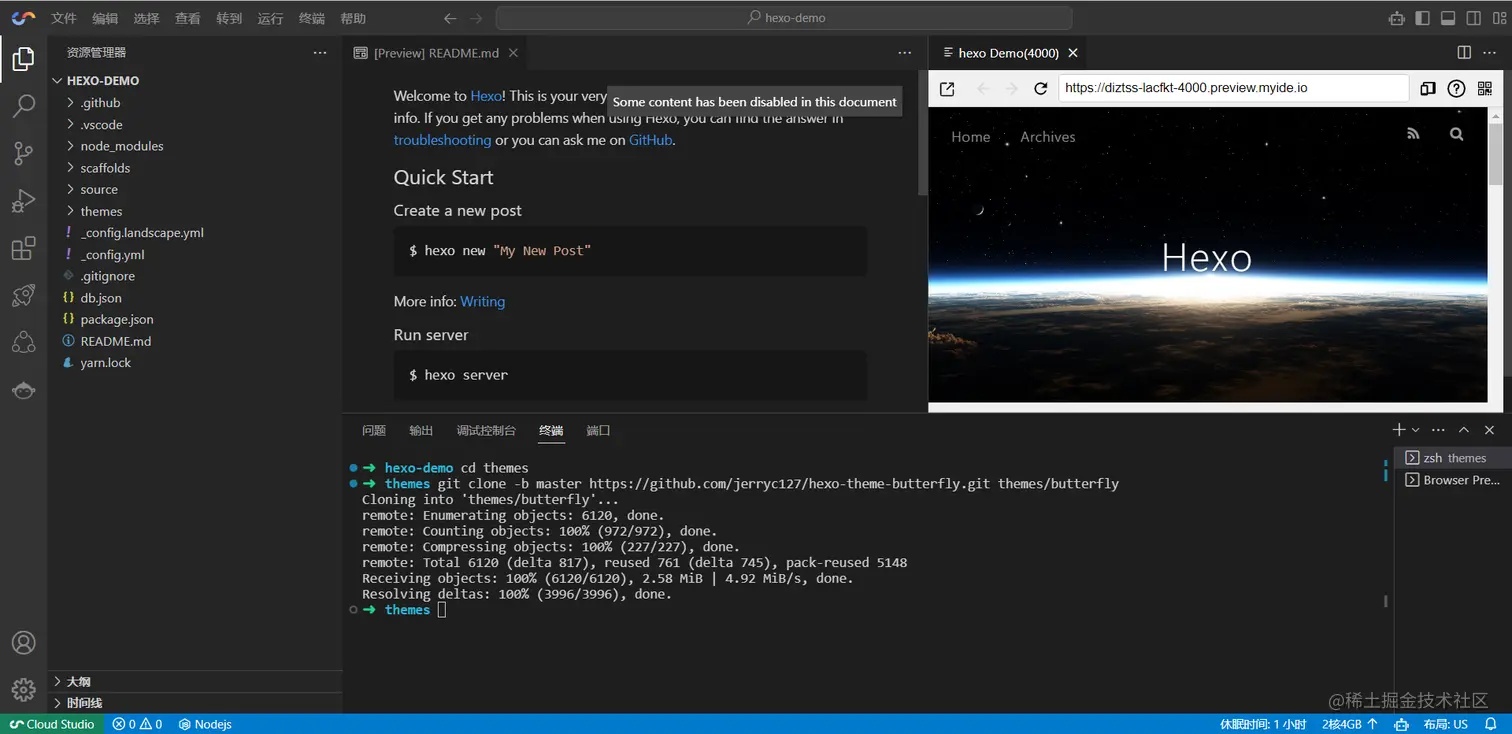Switch to the 问题 panel tab
The width and height of the screenshot is (1512, 734).
[x=374, y=431]
